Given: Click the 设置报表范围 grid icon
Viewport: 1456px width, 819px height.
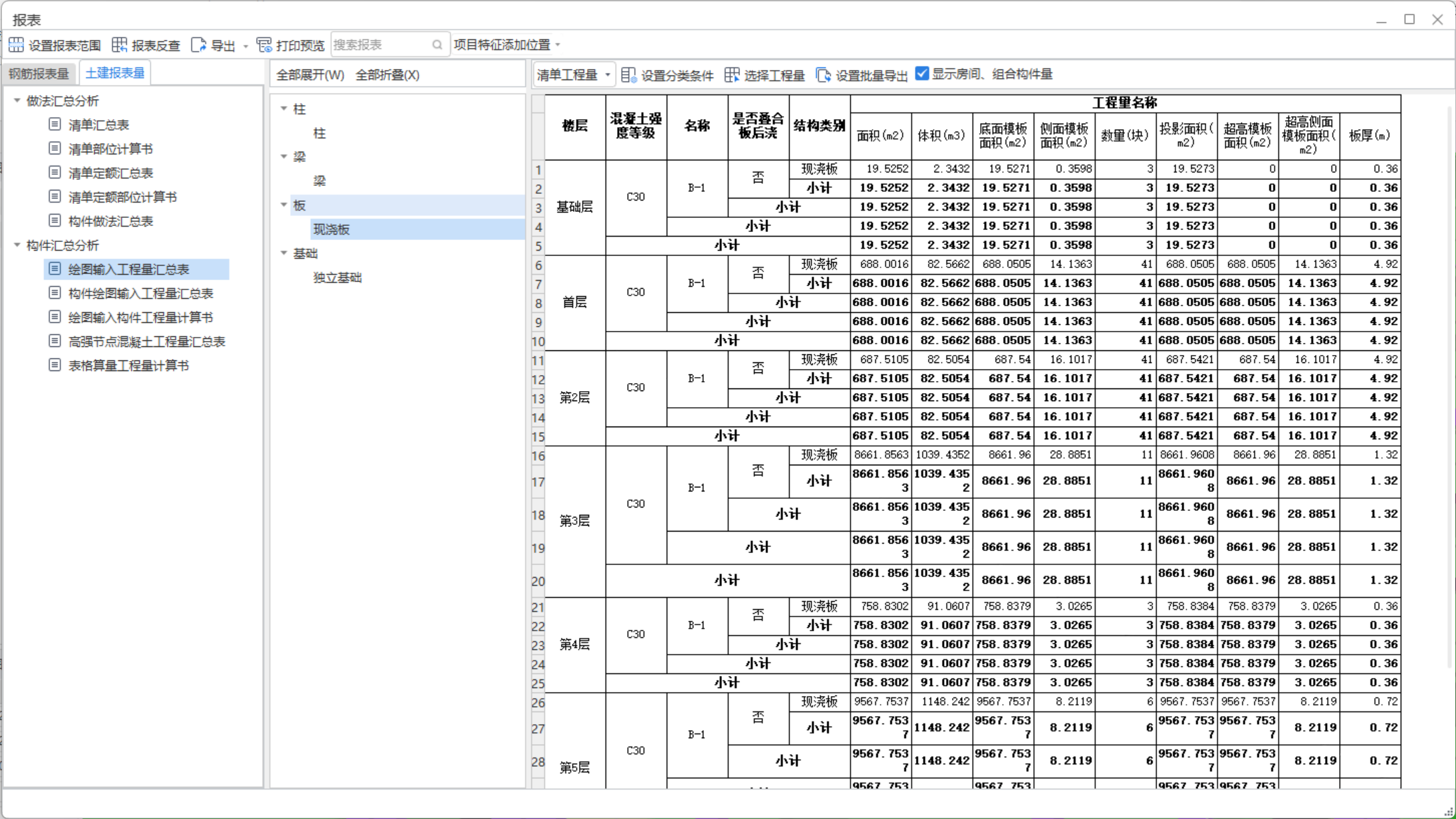Looking at the screenshot, I should [x=16, y=45].
